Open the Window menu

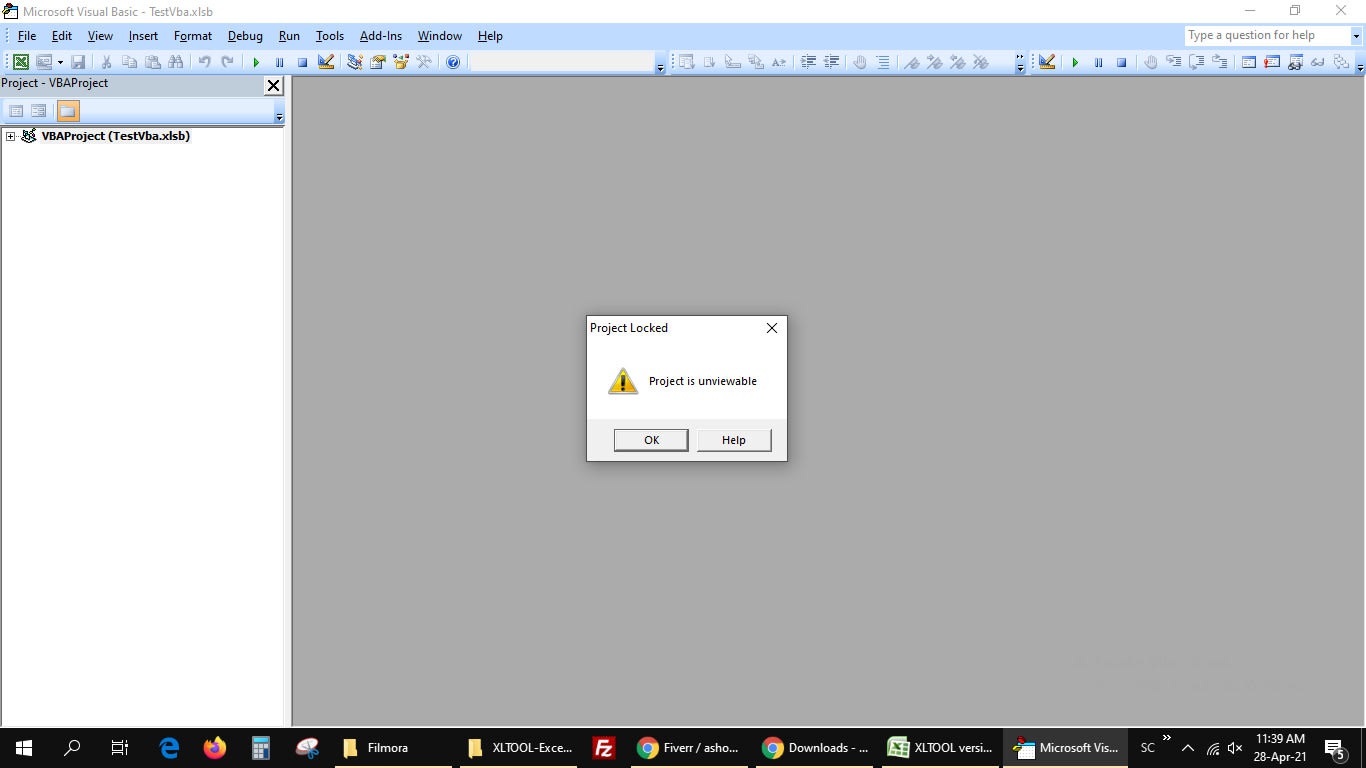(x=440, y=36)
